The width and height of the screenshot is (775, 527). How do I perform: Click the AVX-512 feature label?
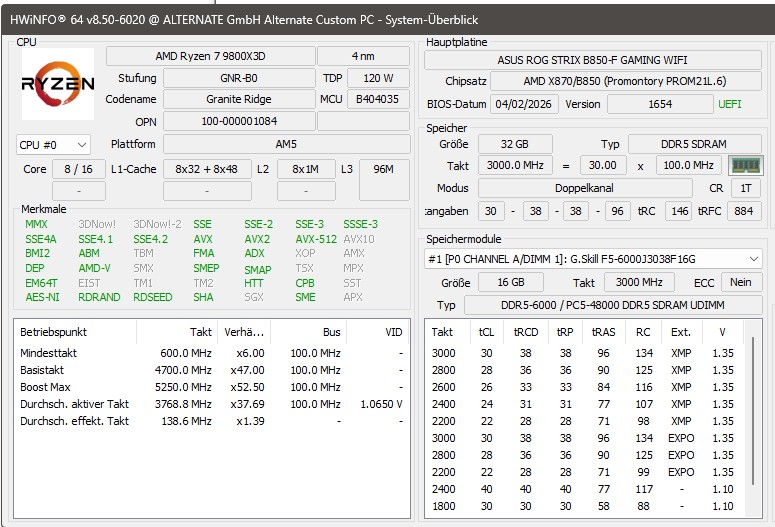coord(316,239)
